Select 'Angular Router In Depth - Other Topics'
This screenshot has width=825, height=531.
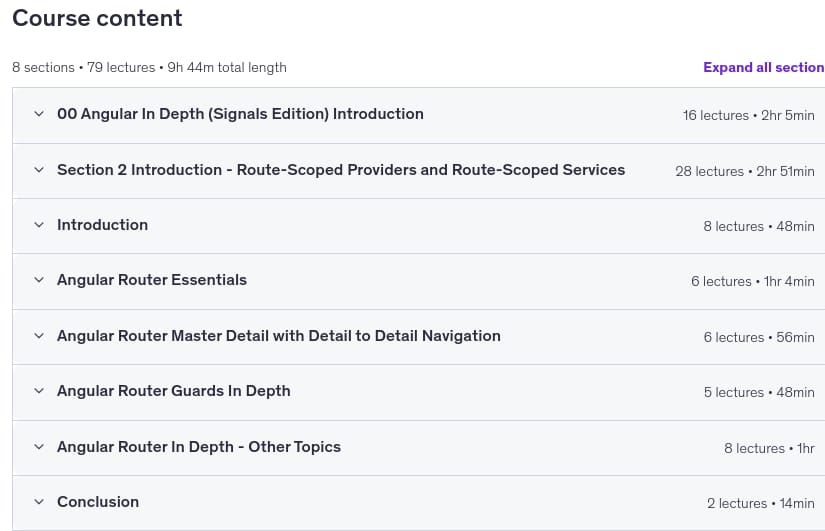(x=199, y=447)
